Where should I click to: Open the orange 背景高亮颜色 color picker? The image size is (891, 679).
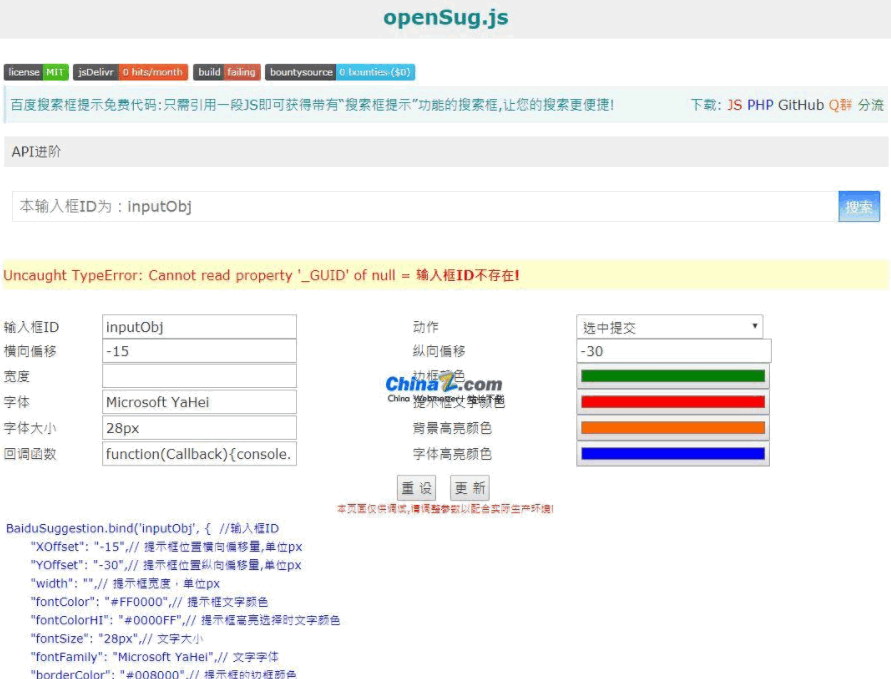pyautogui.click(x=673, y=428)
